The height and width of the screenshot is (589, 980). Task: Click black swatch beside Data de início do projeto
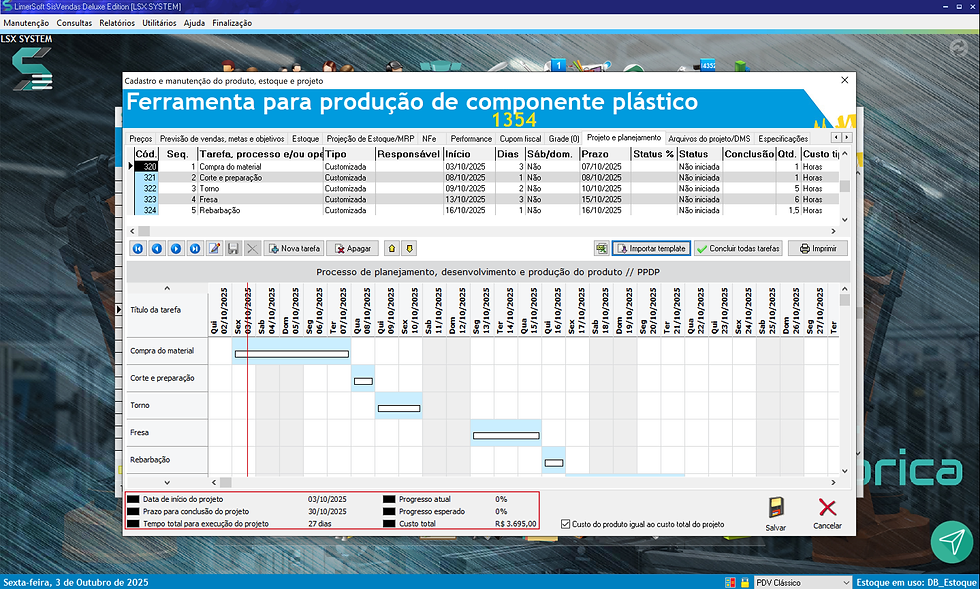[133, 499]
